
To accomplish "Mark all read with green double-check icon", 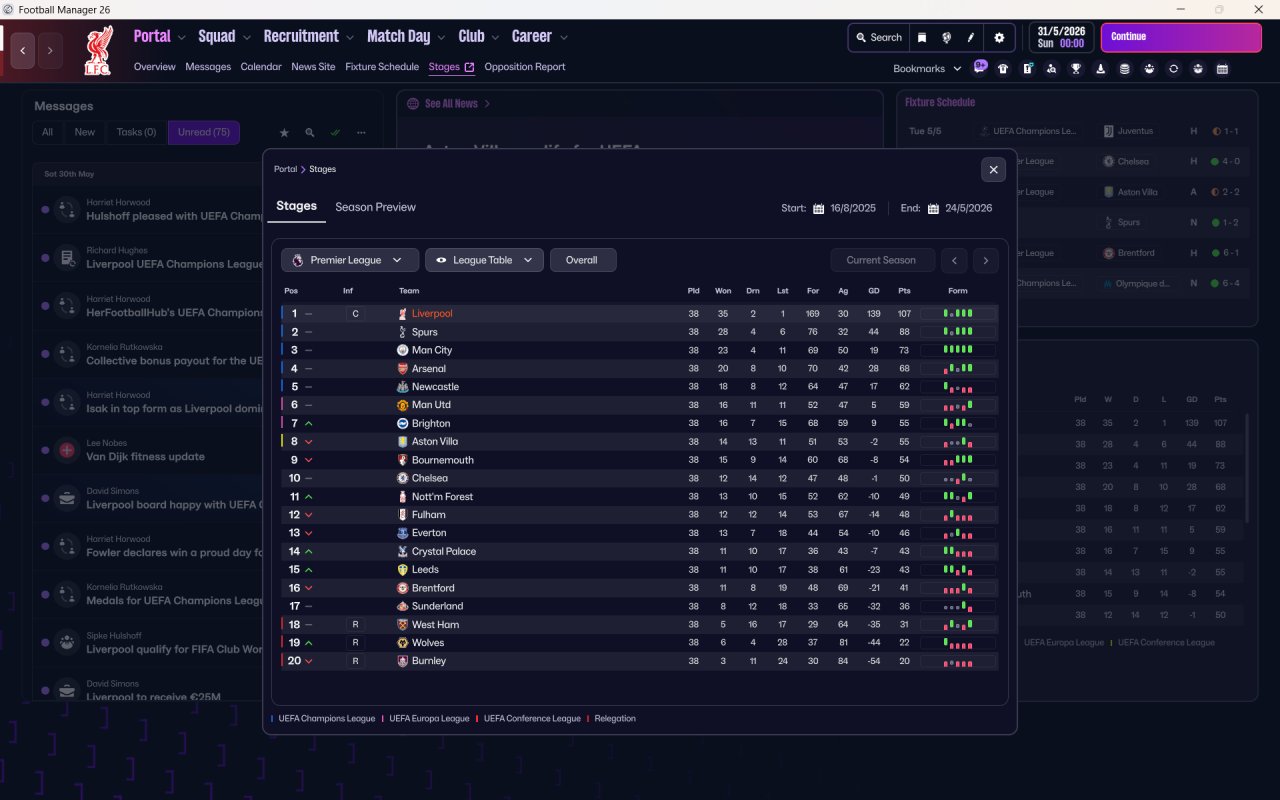I will pos(336,132).
